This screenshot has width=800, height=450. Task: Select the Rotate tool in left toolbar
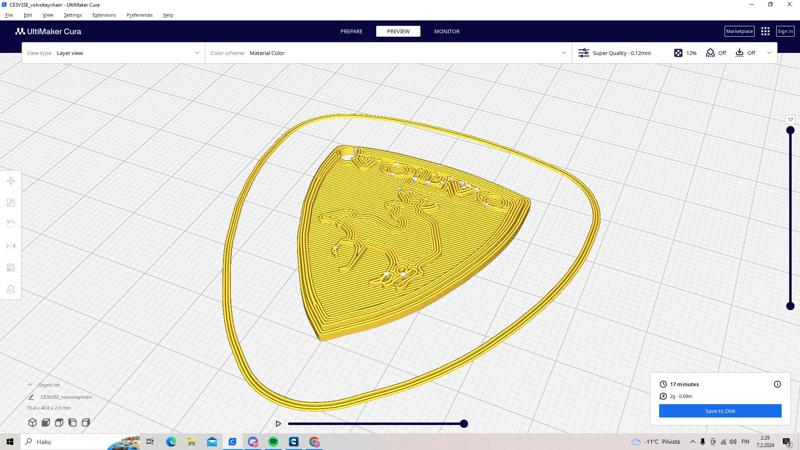(11, 223)
